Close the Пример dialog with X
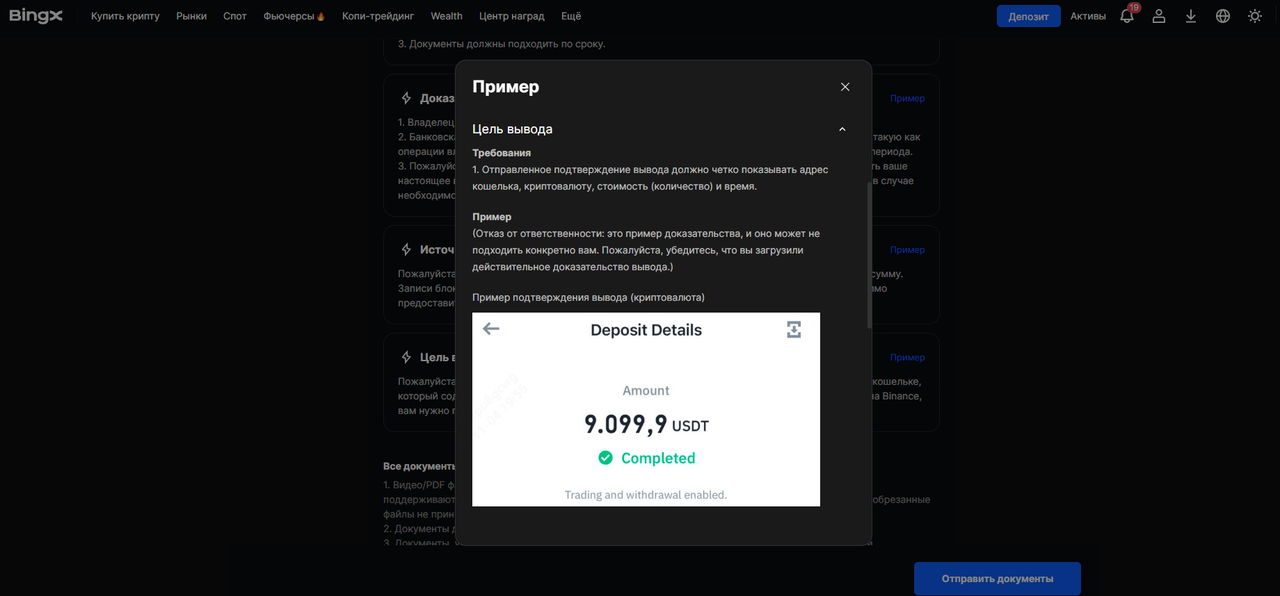This screenshot has height=596, width=1280. [845, 87]
